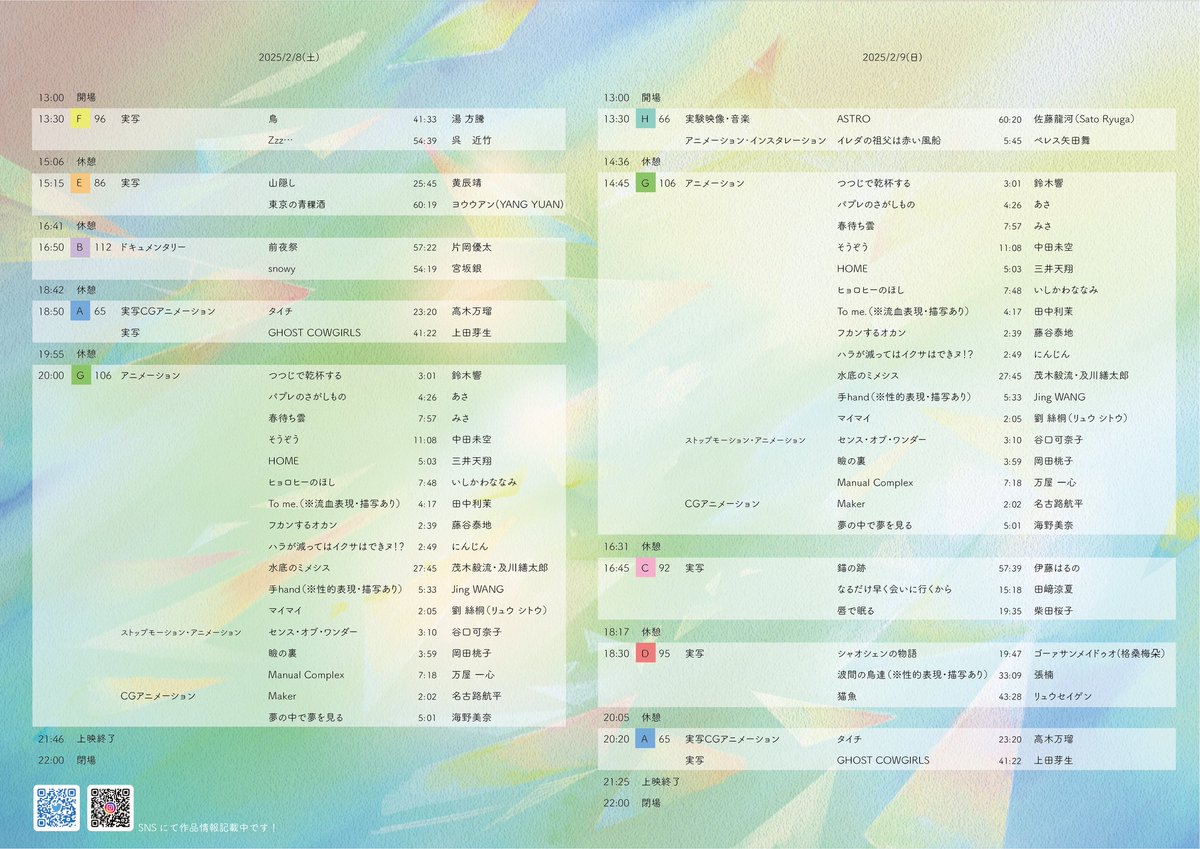Image resolution: width=1200 pixels, height=849 pixels.
Task: Click director name ペレス矢田舞
Action: pyautogui.click(x=1064, y=141)
